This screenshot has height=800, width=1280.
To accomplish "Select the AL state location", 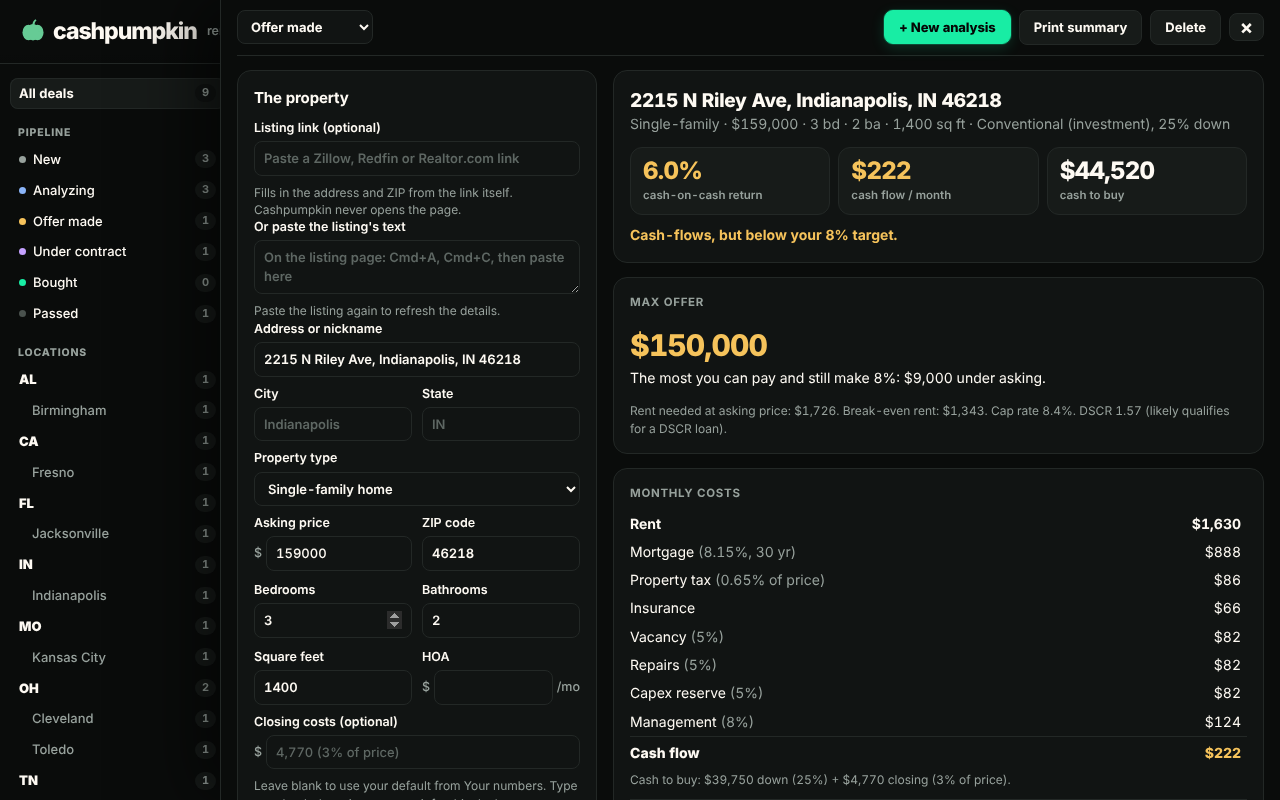I will click(114, 379).
